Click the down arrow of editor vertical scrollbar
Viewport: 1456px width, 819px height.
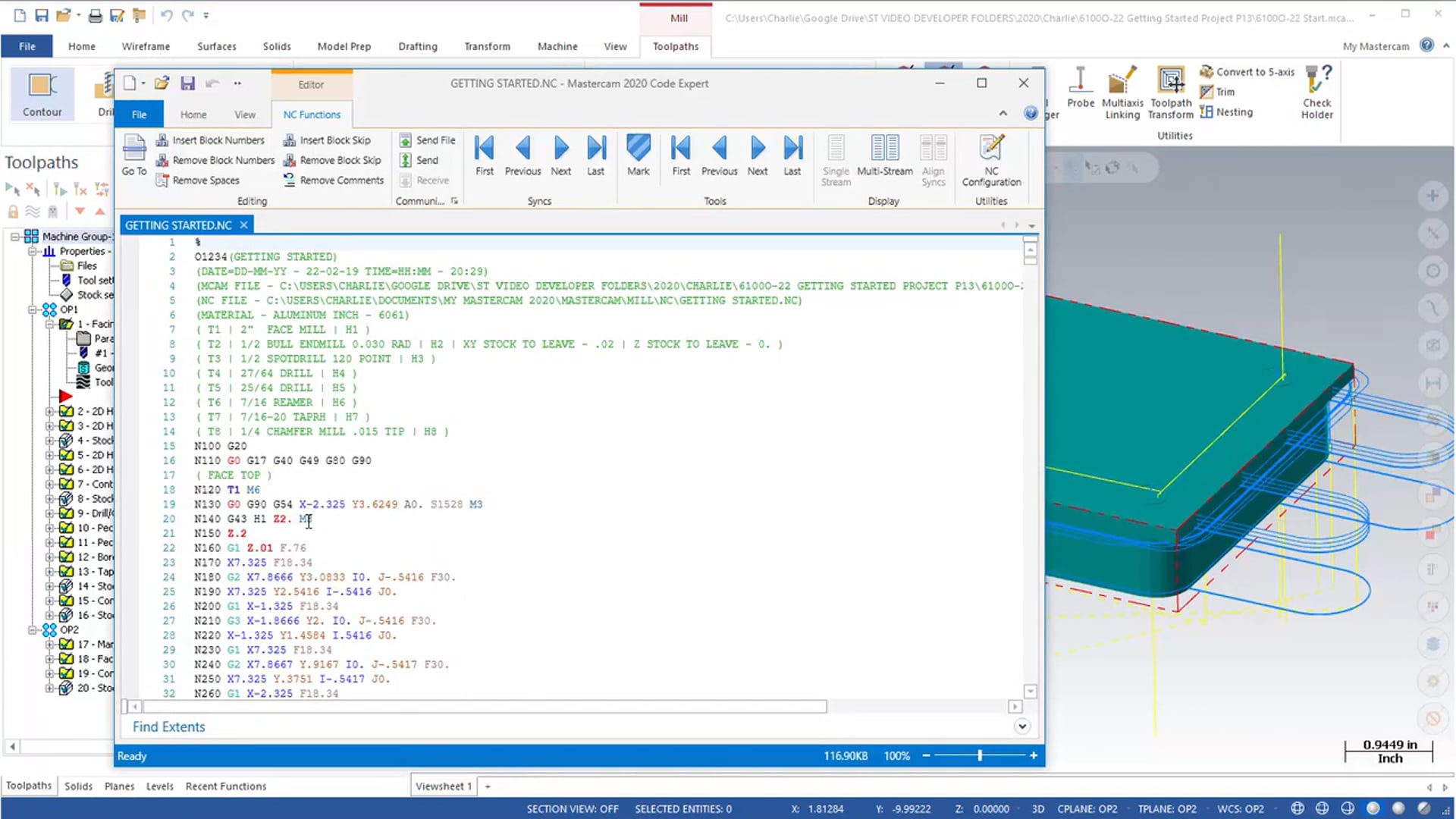pyautogui.click(x=1030, y=691)
